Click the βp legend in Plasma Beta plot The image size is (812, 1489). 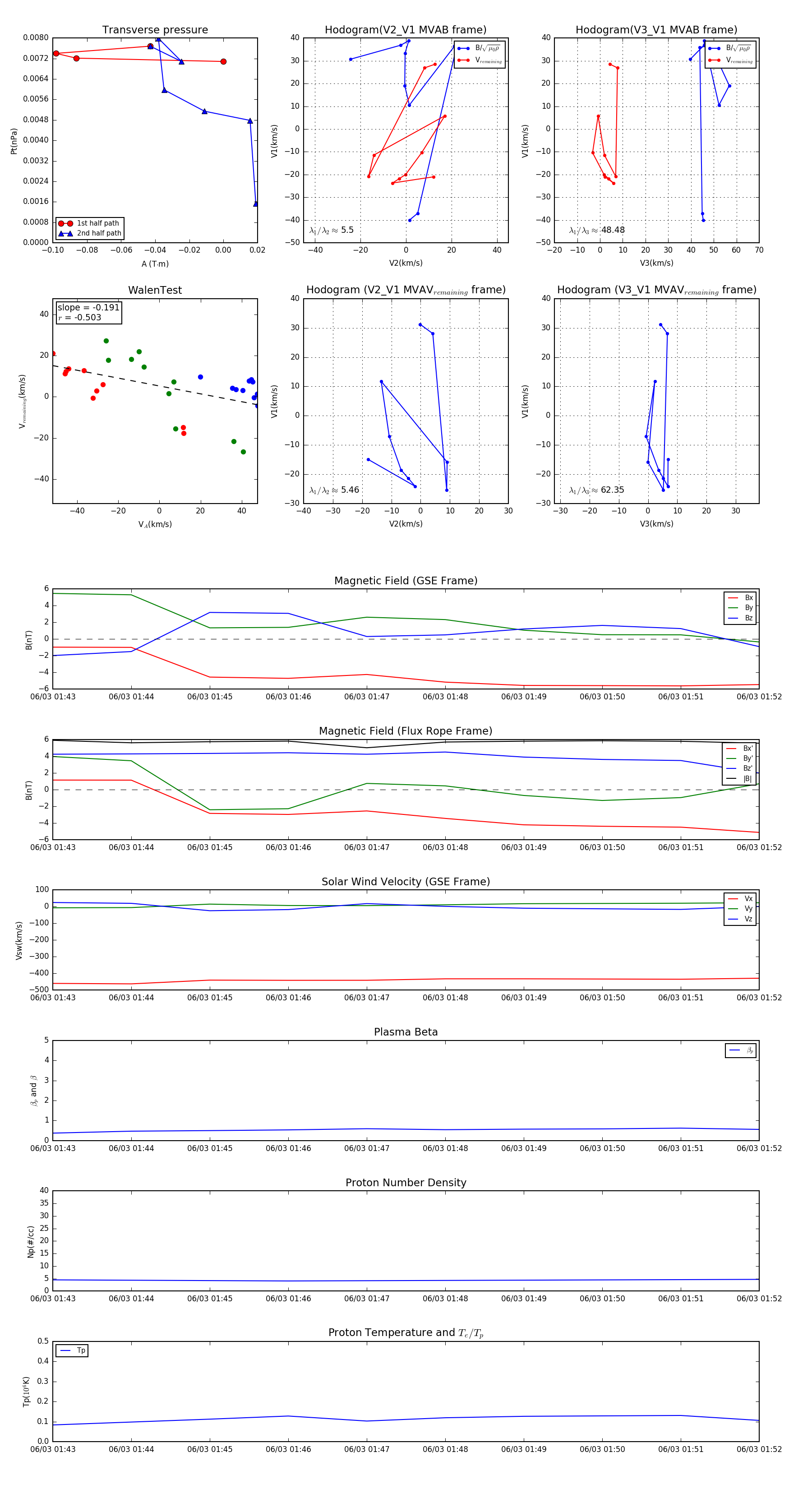(x=741, y=1050)
